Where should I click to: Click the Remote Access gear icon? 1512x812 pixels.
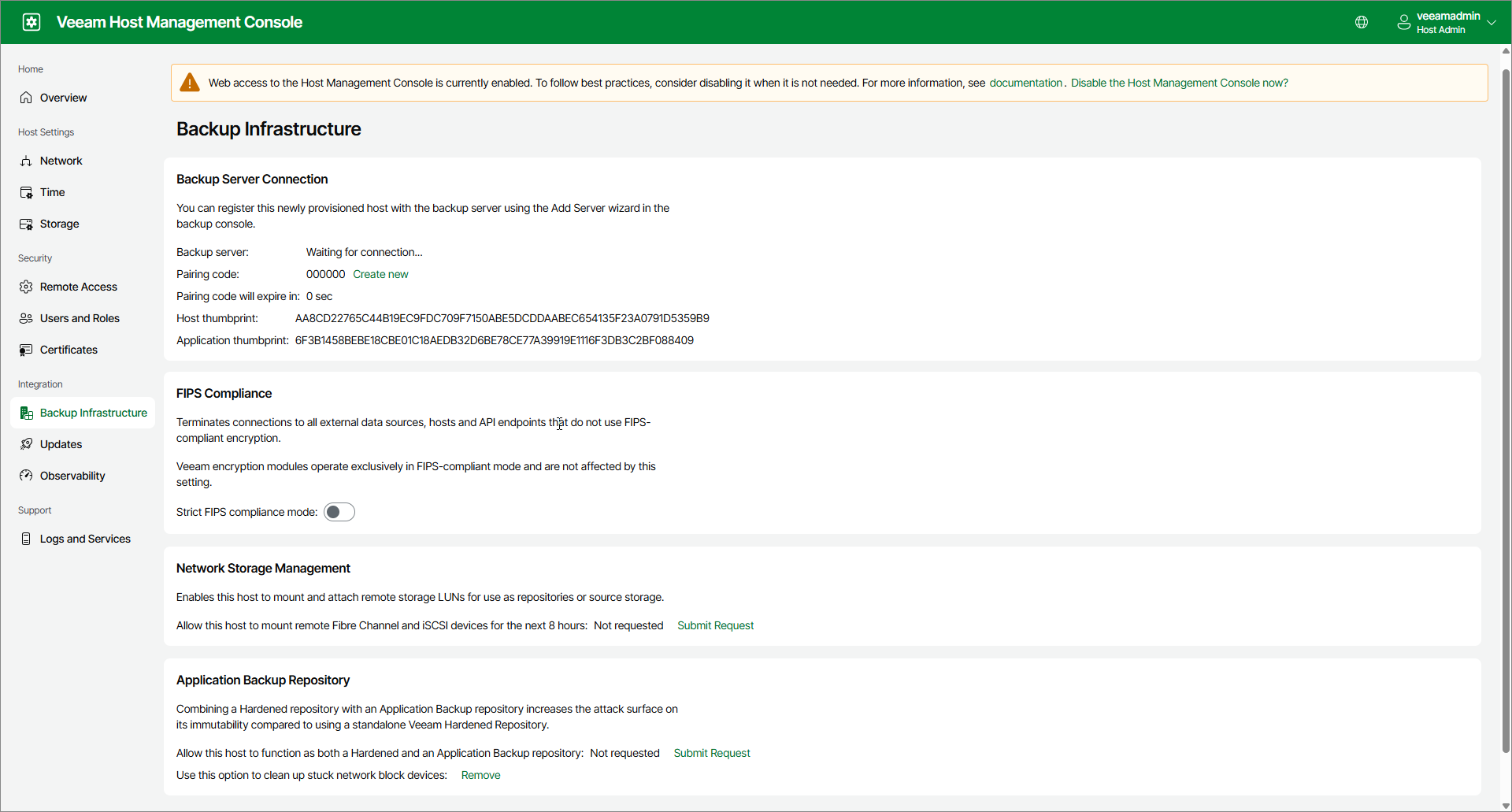click(x=26, y=287)
